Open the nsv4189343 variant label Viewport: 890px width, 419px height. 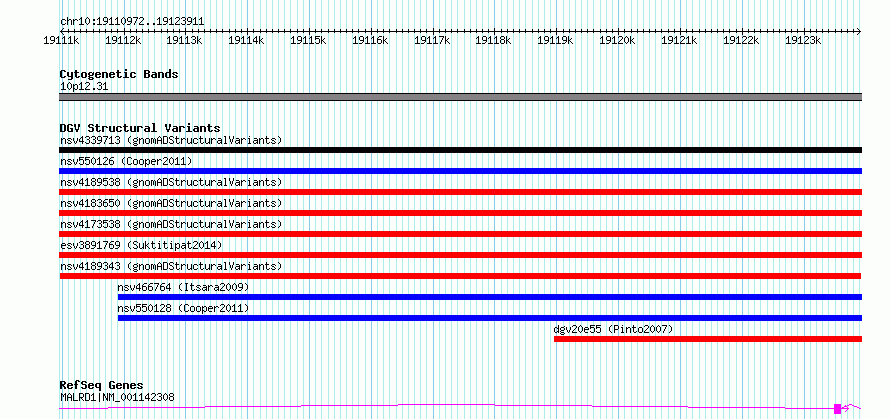(171, 266)
